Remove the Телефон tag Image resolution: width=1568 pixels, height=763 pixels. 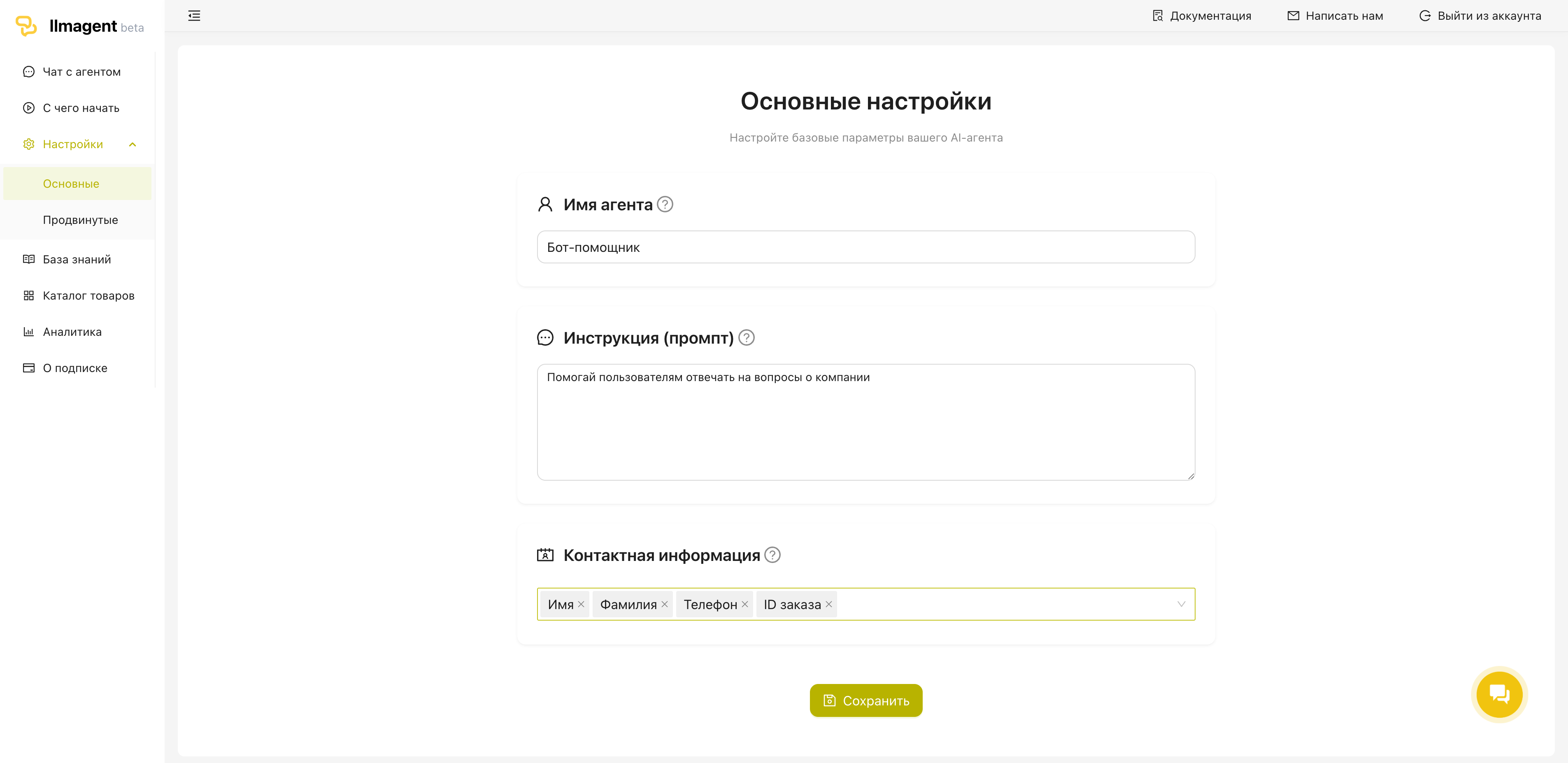point(745,604)
